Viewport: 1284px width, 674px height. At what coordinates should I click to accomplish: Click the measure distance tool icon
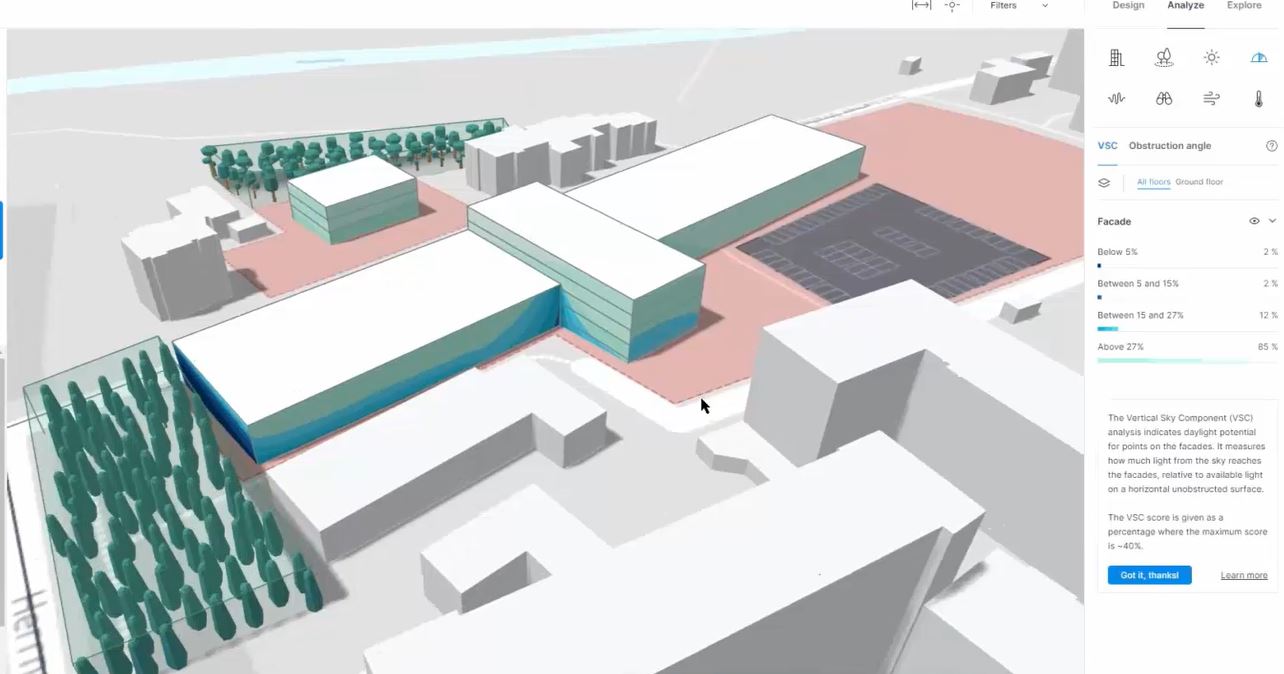click(x=921, y=6)
